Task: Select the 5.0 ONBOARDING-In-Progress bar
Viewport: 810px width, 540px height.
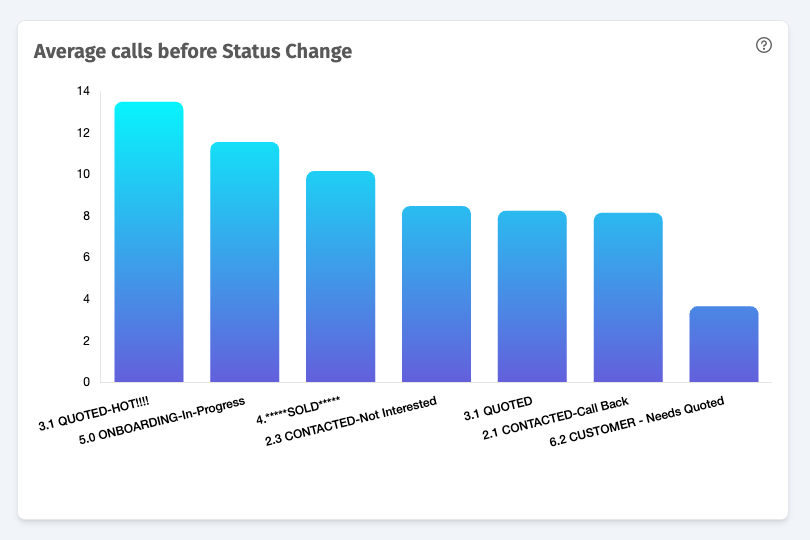Action: coord(245,262)
